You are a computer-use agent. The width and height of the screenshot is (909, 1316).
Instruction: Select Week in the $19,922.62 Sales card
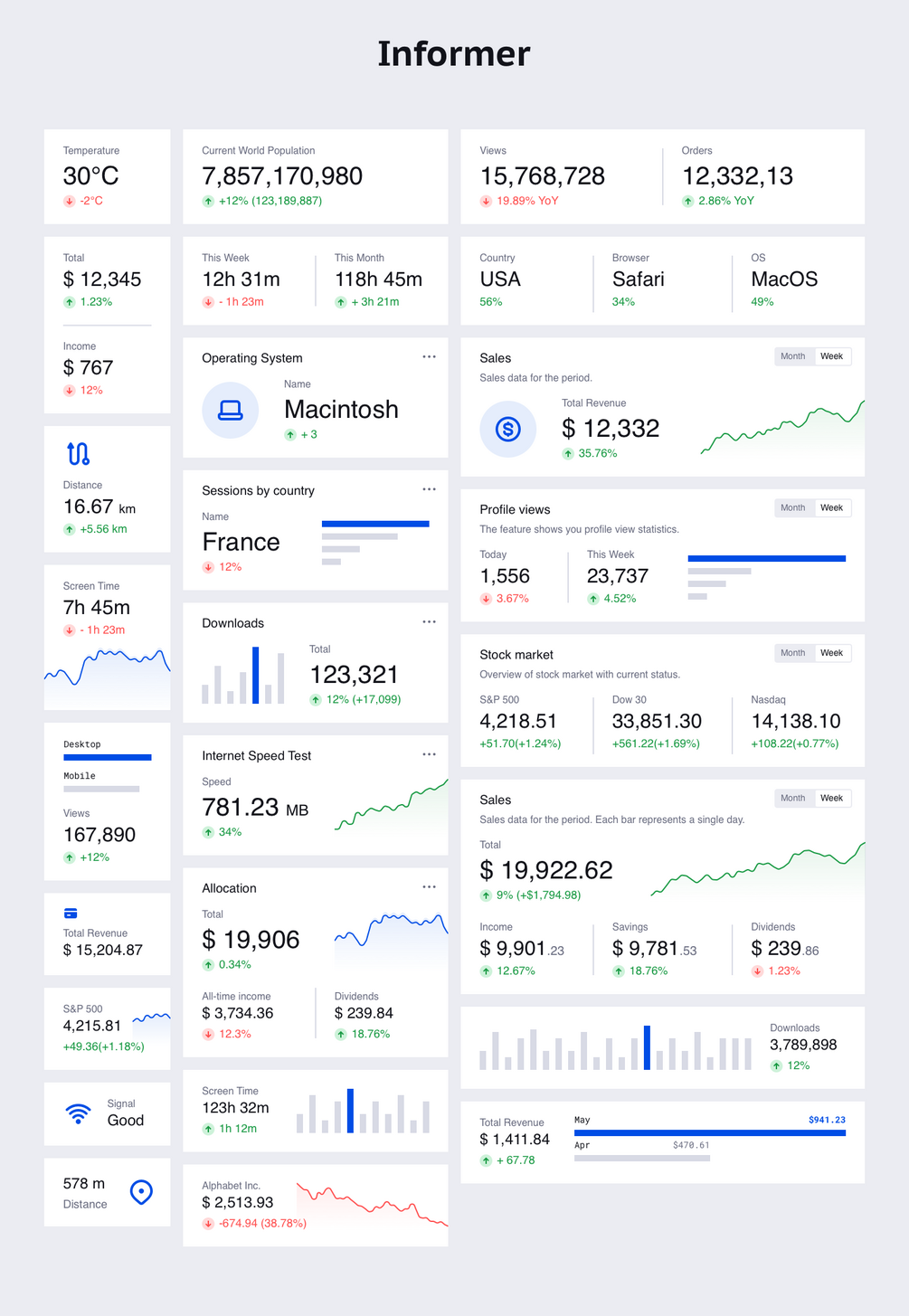[x=832, y=798]
